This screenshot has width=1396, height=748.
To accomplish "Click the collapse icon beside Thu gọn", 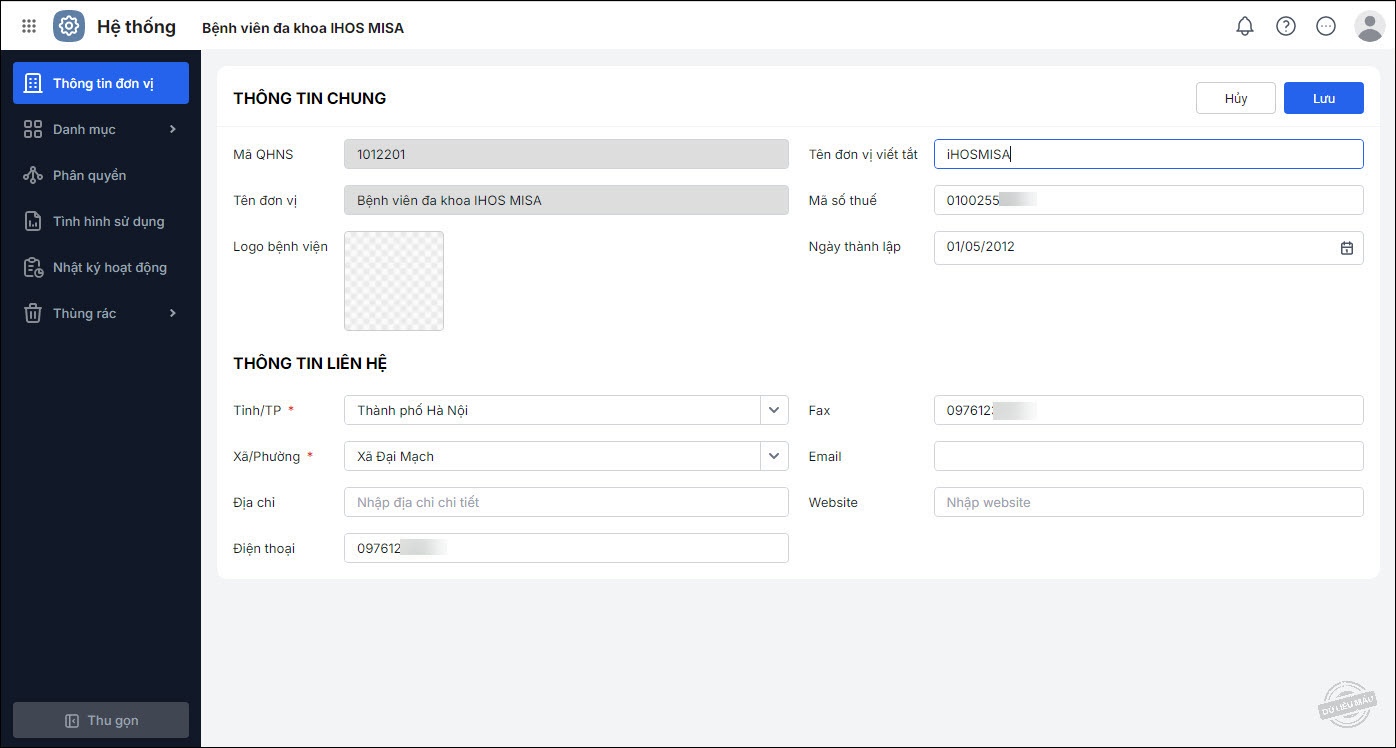I will 72,720.
